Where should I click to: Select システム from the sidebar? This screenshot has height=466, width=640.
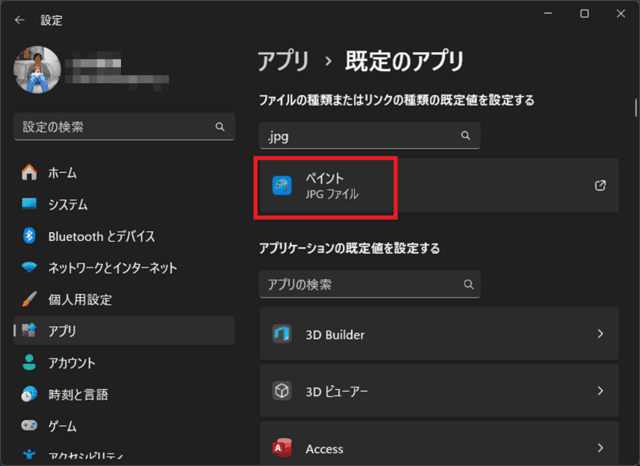point(68,205)
